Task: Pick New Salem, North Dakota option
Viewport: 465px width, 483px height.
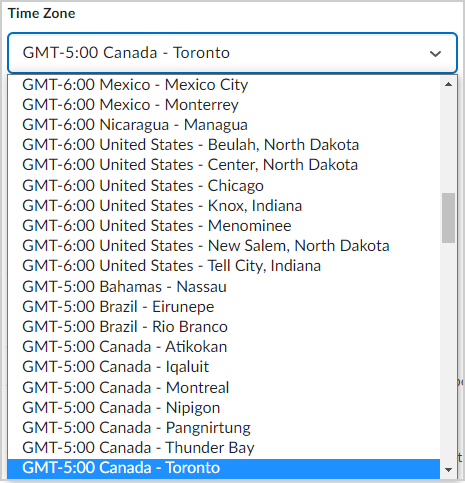Action: [x=224, y=245]
